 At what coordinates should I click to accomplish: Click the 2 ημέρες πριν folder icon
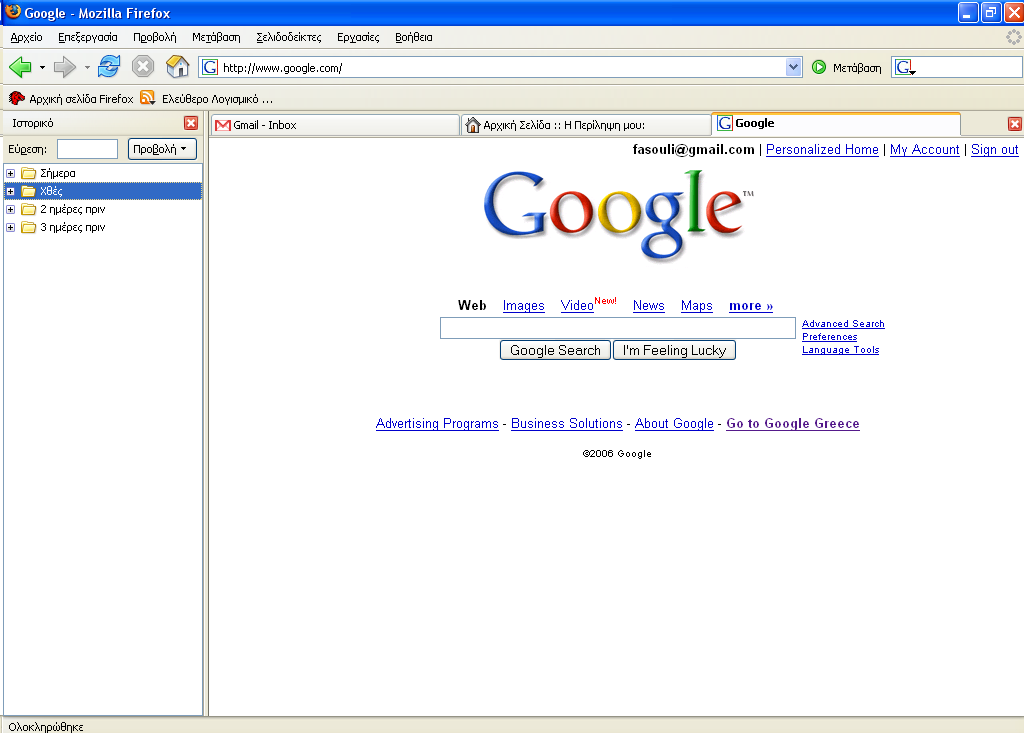[28, 209]
